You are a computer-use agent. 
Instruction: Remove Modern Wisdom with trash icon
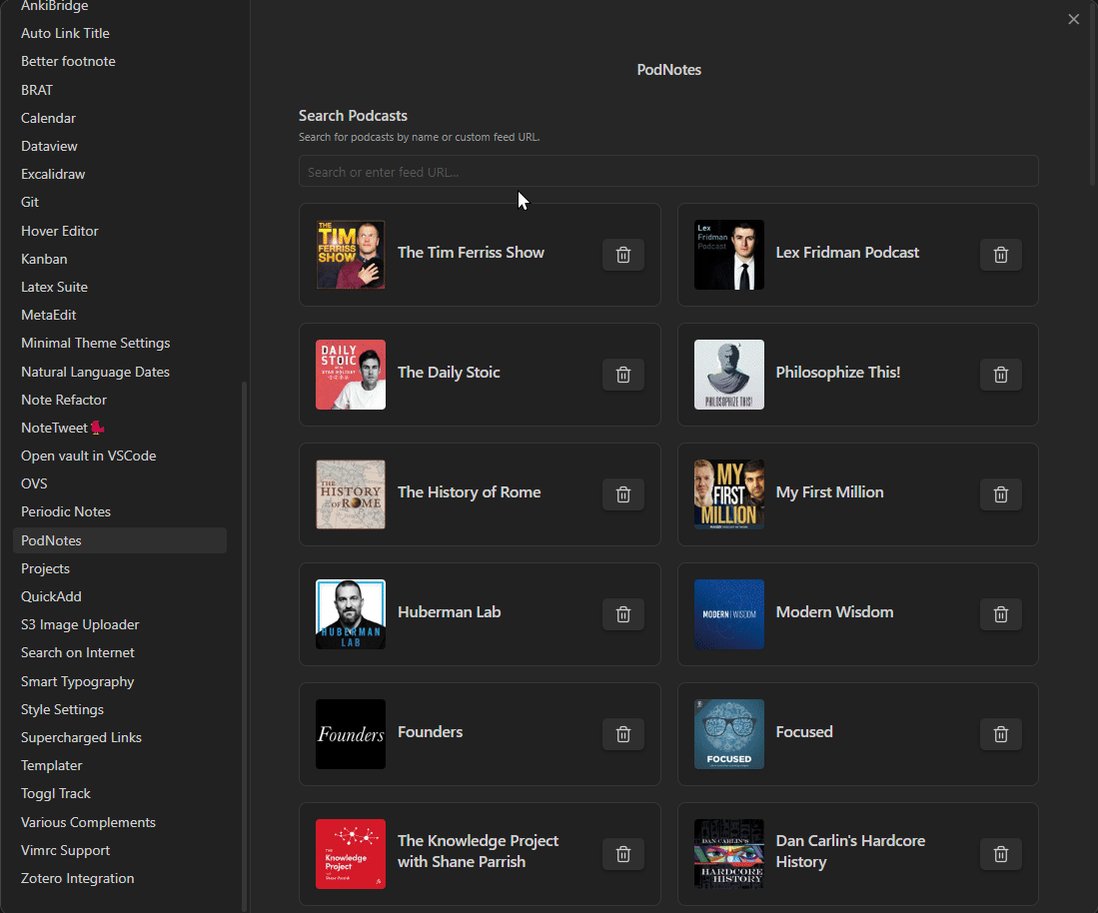(x=1001, y=614)
